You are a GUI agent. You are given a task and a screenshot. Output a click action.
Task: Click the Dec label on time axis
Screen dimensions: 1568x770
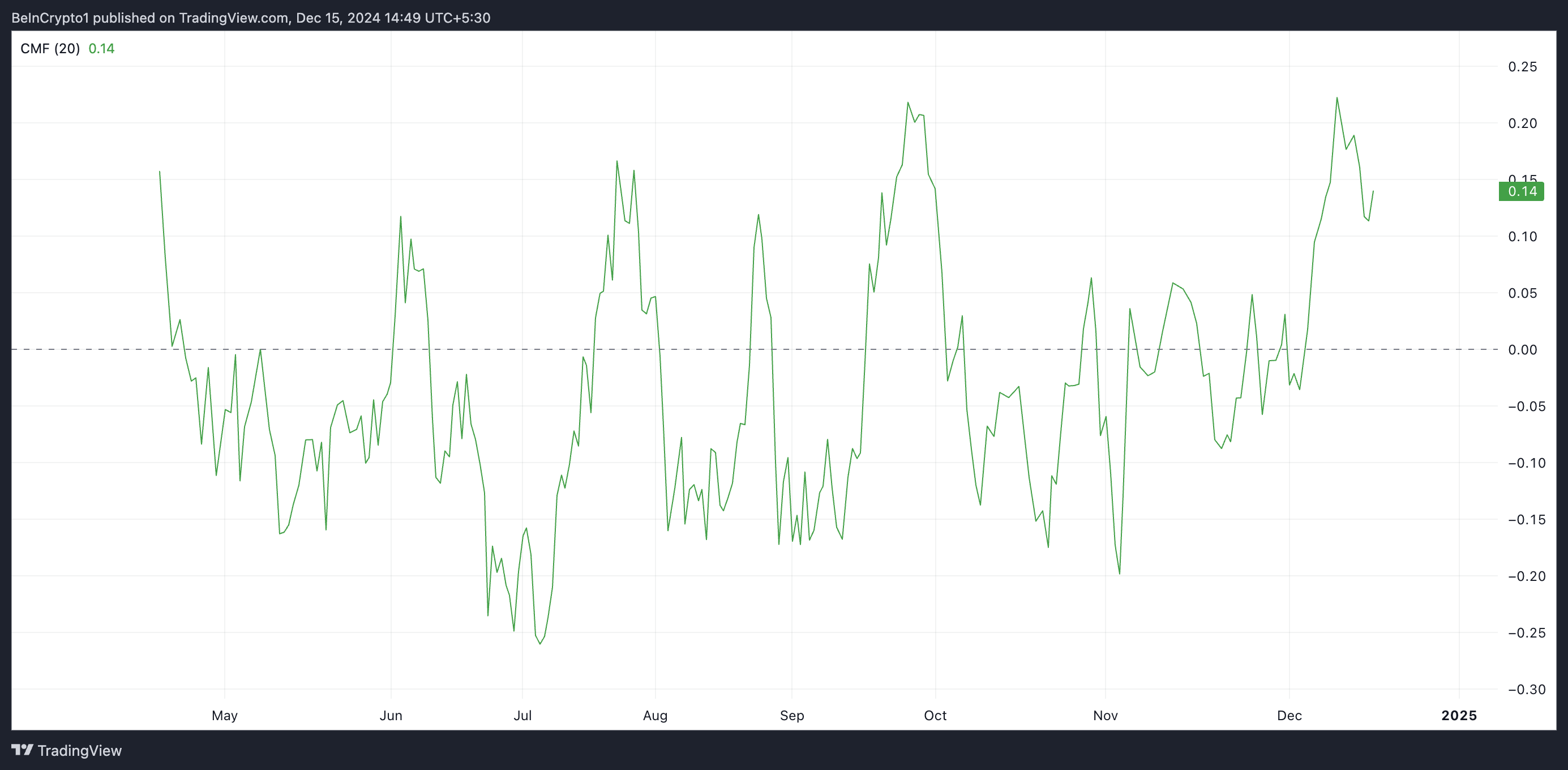click(1289, 715)
